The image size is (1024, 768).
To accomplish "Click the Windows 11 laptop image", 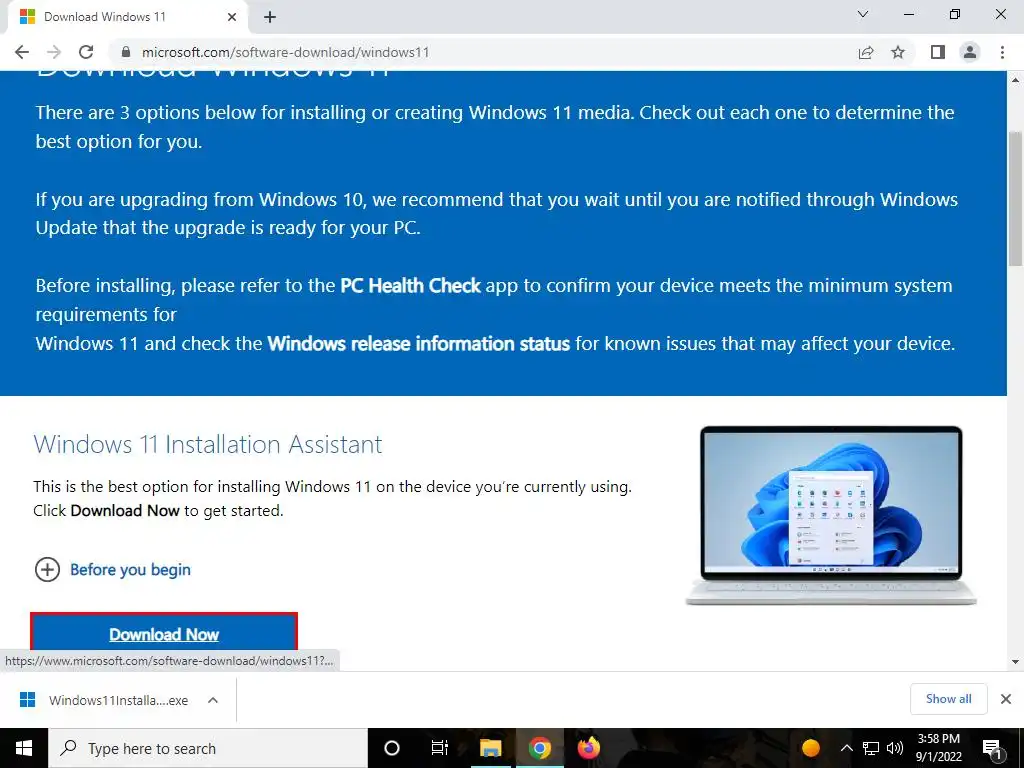I will coord(831,515).
